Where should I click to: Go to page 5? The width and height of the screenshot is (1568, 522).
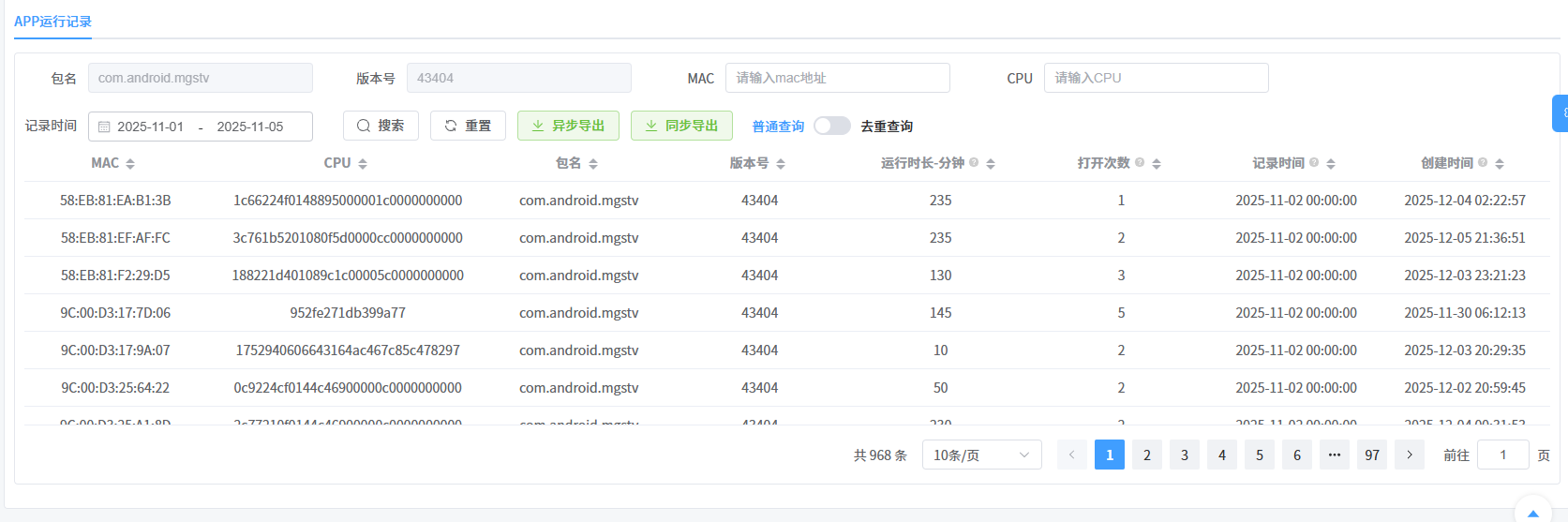1260,455
